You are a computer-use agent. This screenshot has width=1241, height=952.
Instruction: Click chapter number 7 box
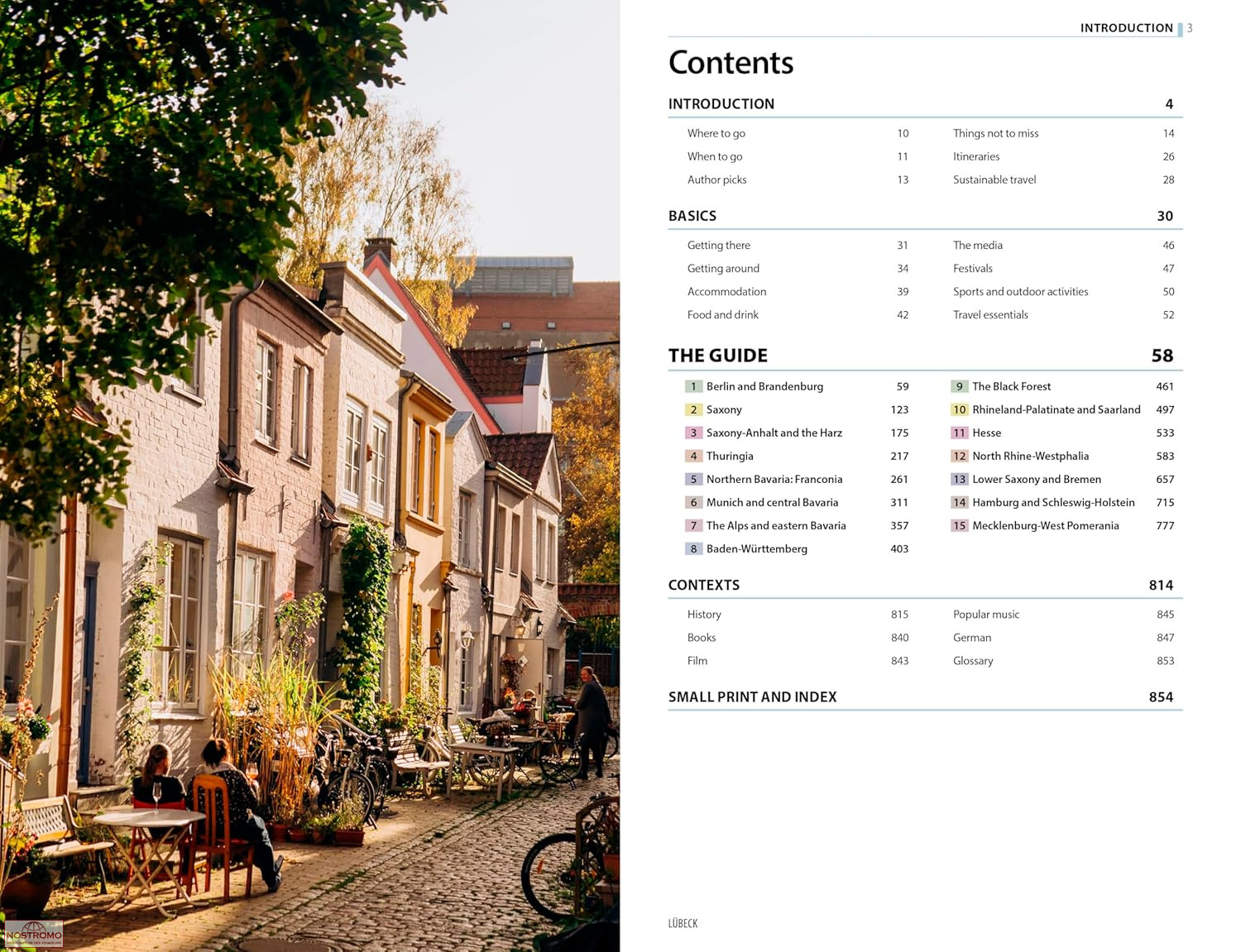coord(693,525)
